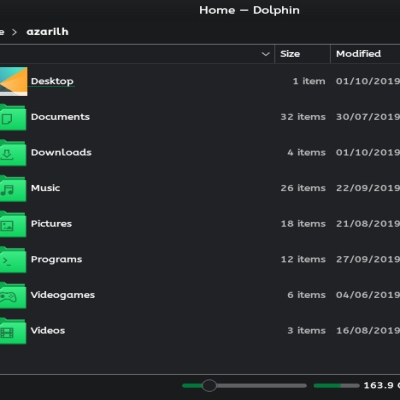Sort by the Size column header

(303, 54)
